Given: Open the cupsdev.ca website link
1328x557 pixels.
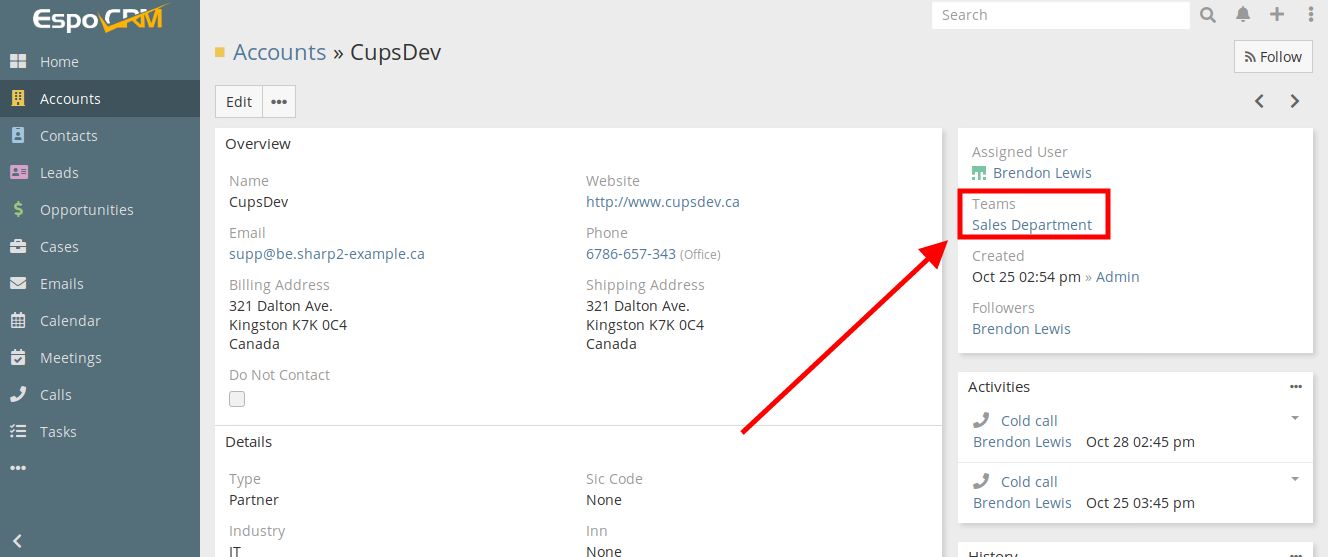Looking at the screenshot, I should tap(662, 202).
